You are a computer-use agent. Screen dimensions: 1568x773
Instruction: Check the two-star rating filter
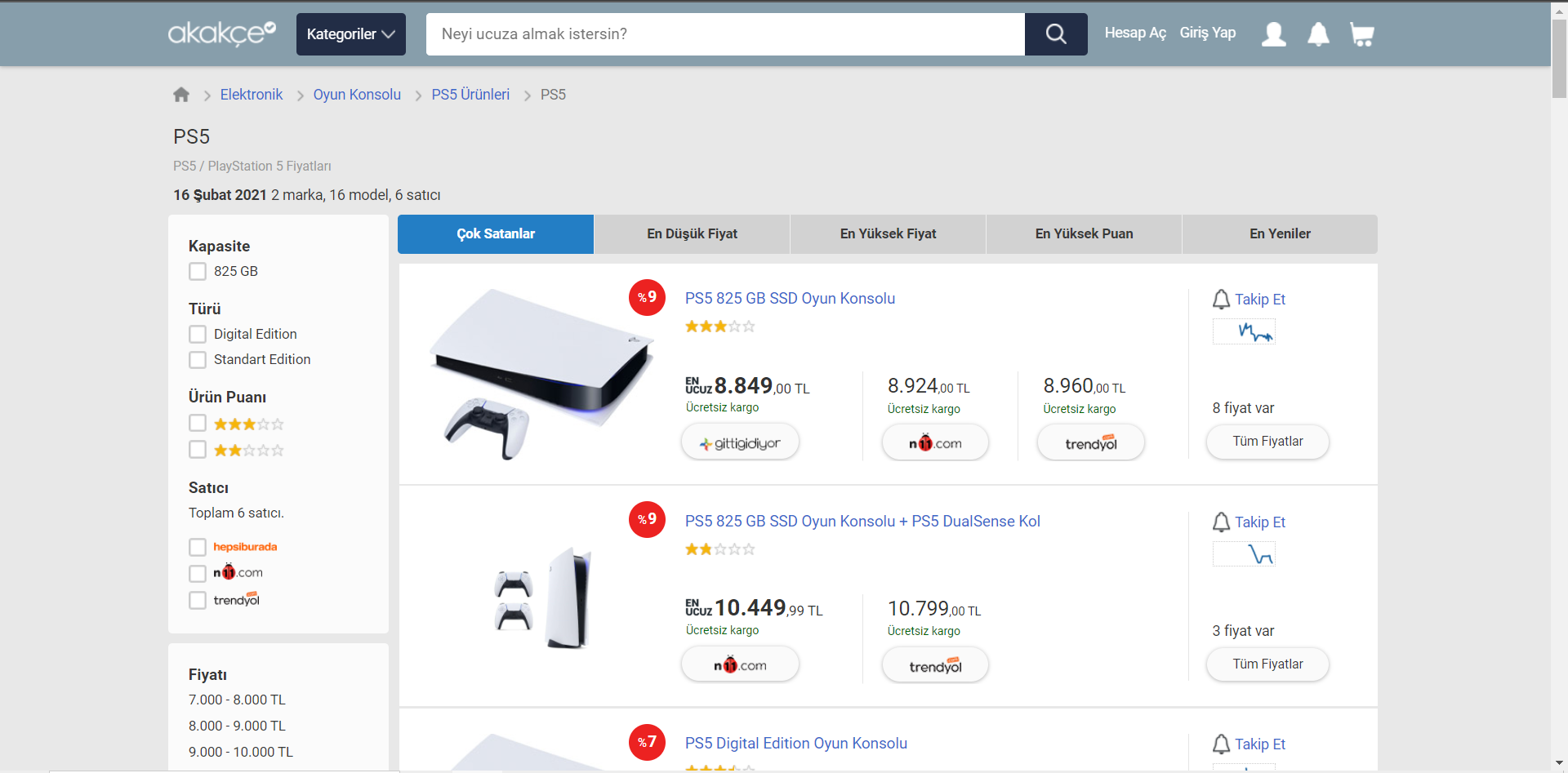(198, 450)
